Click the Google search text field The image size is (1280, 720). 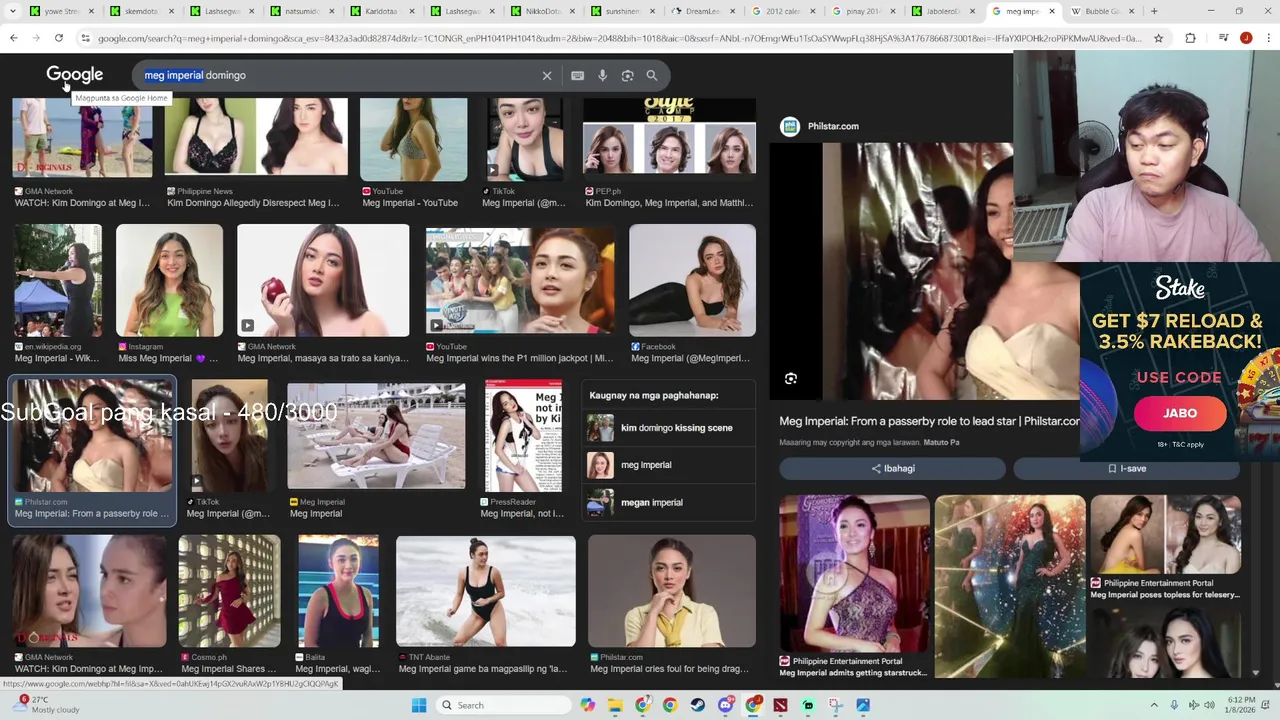coord(340,76)
